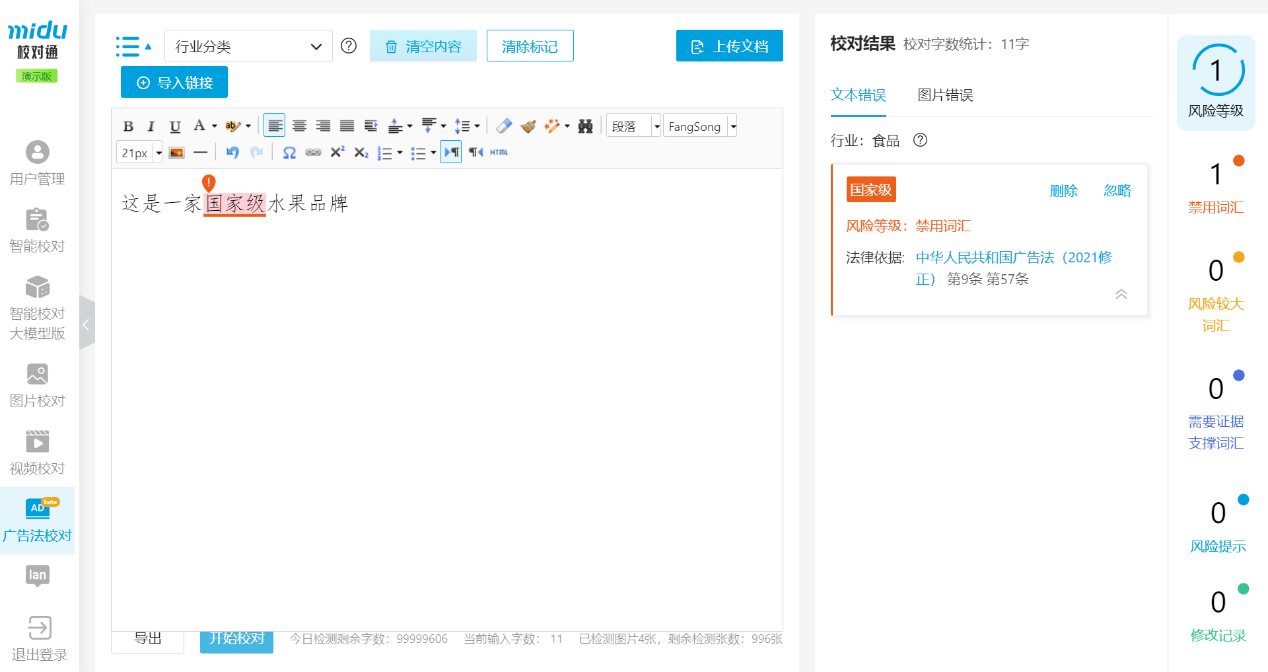Open the 行业分类 dropdown
The image size is (1268, 672).
tap(248, 46)
